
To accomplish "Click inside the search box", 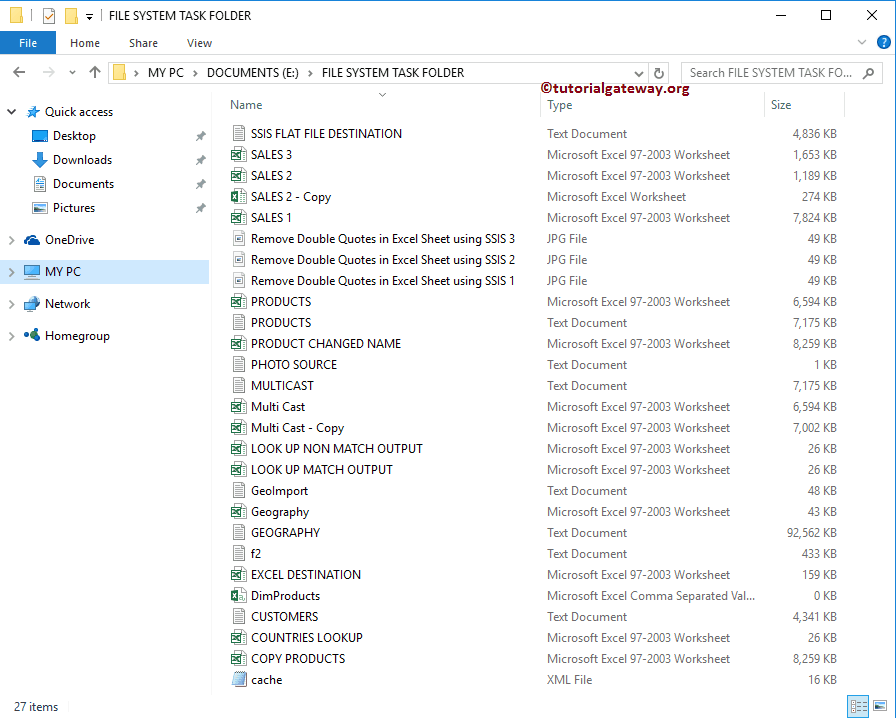I will coord(780,72).
